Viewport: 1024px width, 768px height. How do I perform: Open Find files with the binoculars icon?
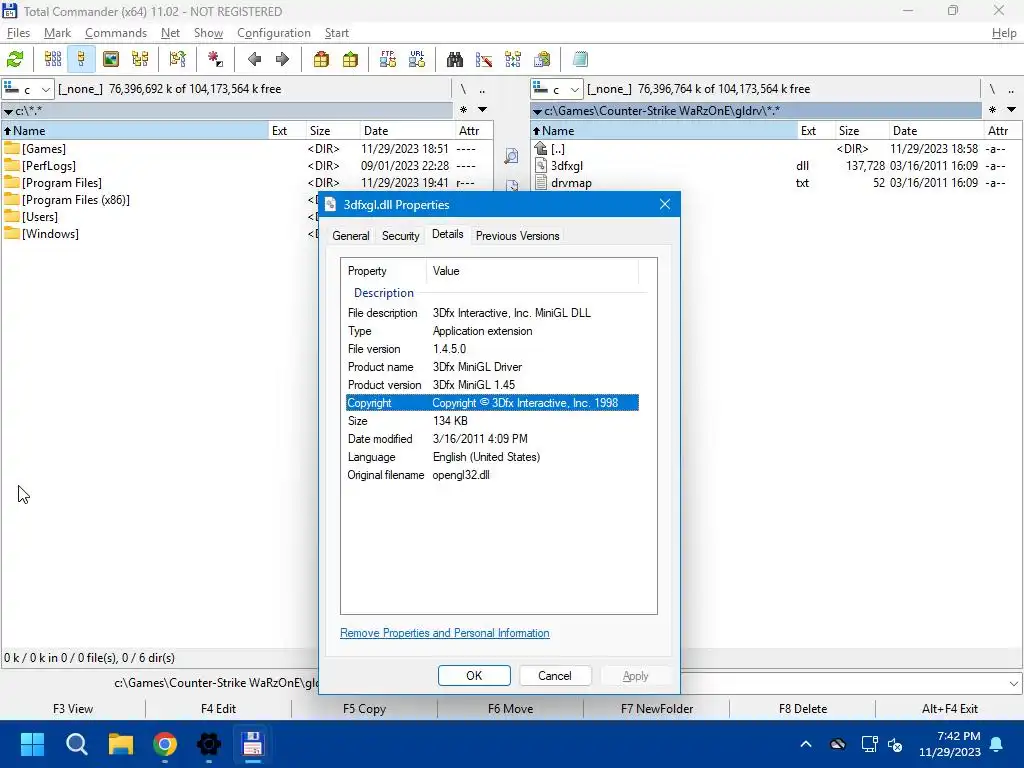tap(455, 59)
